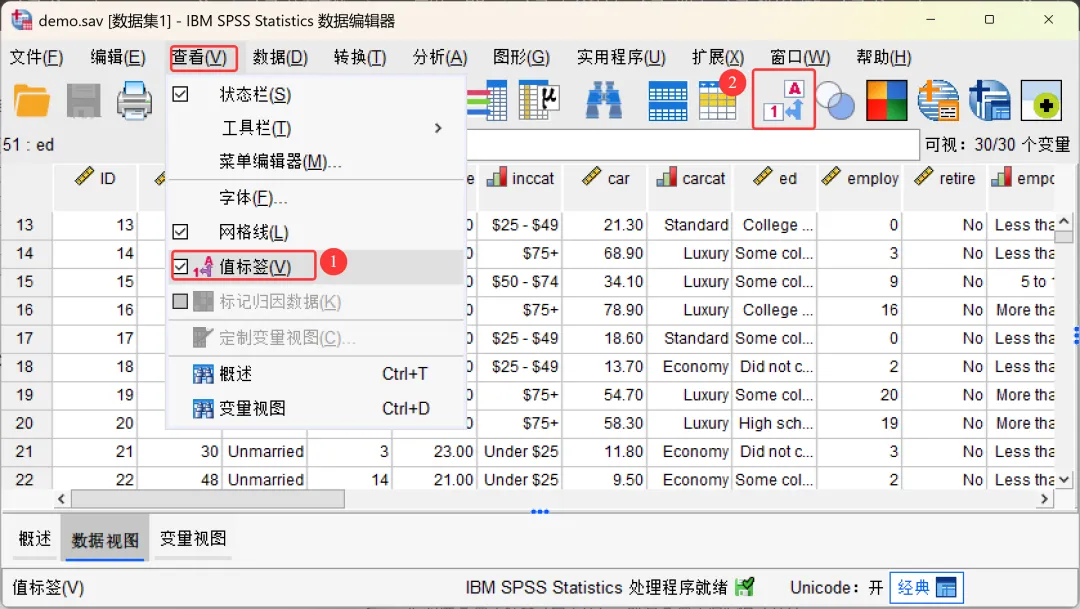
Task: Open the Extensions menu
Action: tap(718, 57)
